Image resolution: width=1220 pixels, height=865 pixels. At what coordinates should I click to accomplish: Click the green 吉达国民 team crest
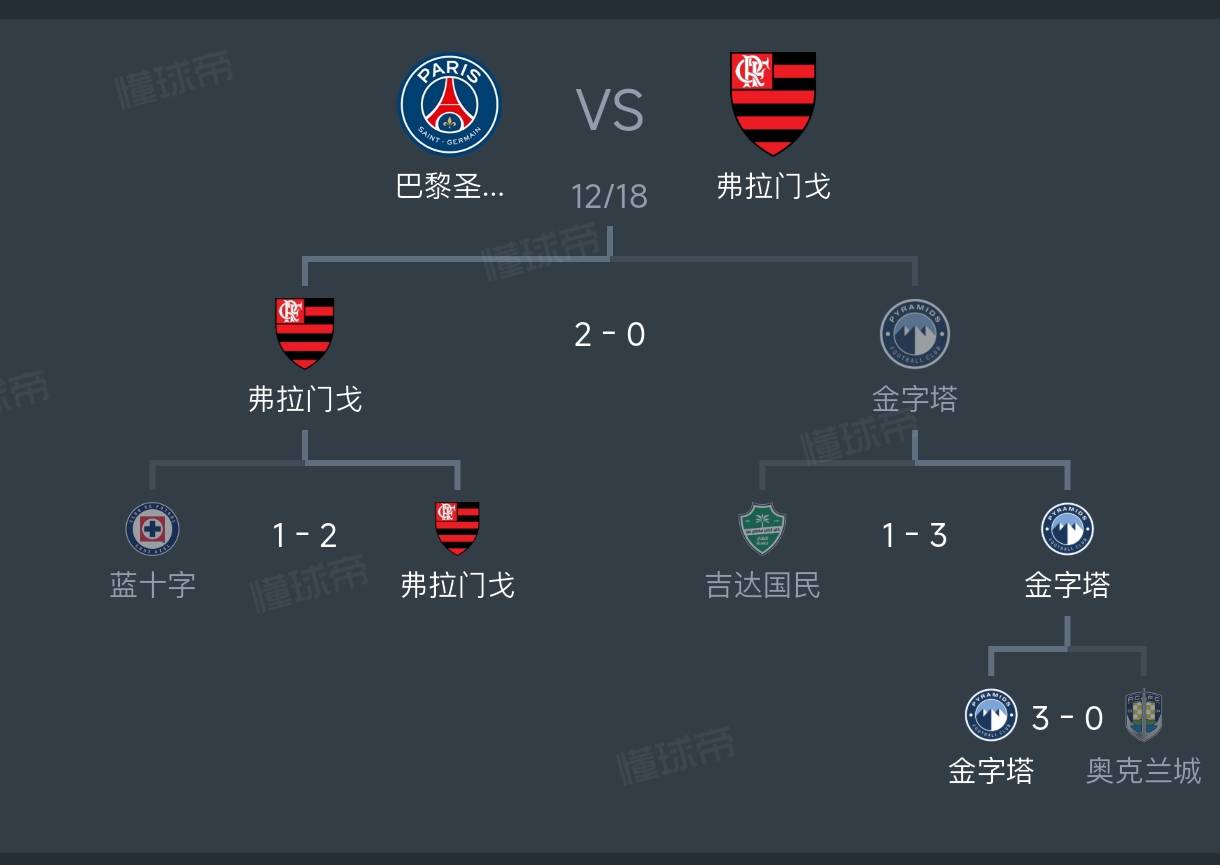762,530
